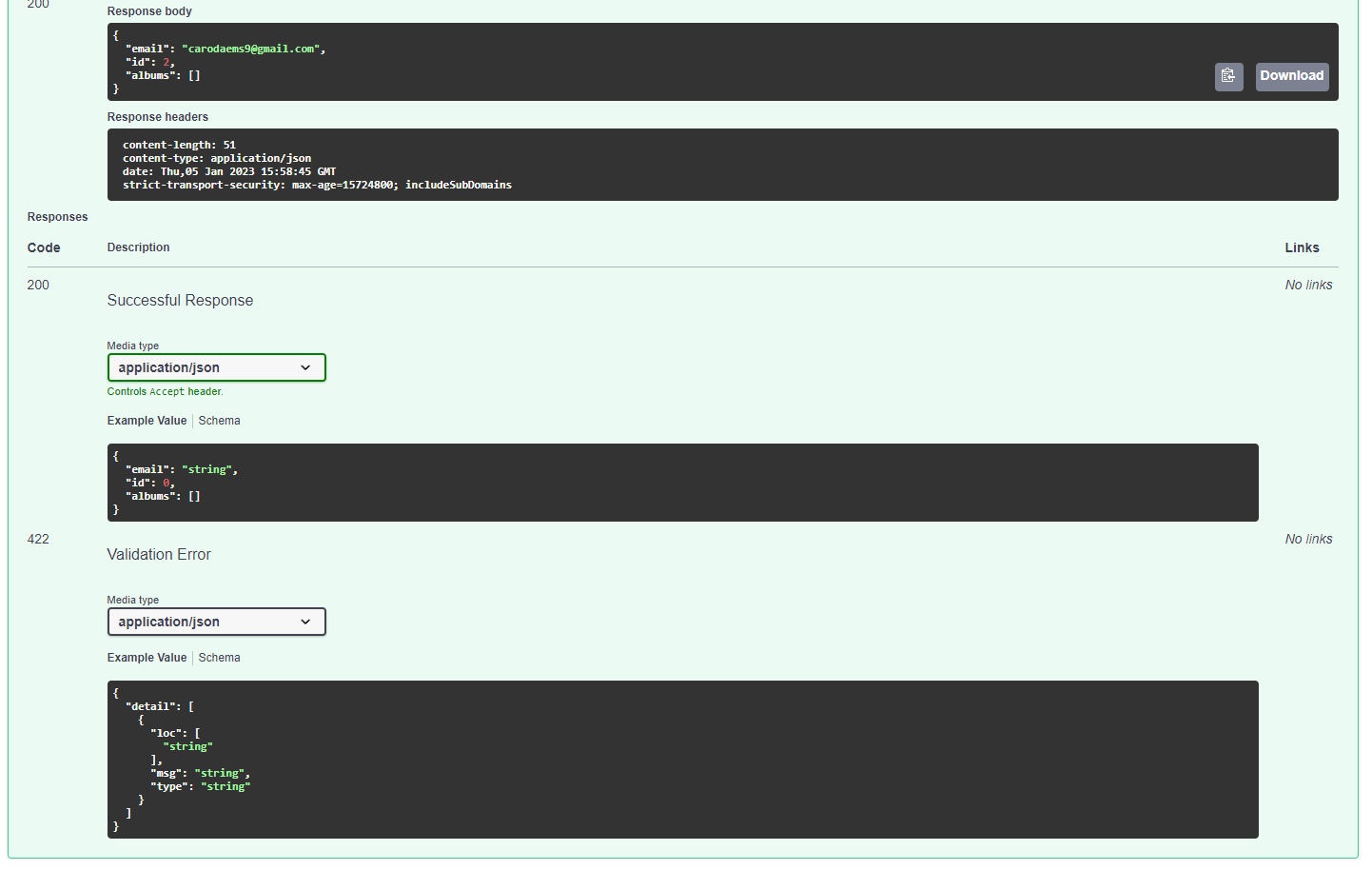Viewport: 1372px width, 870px height.
Task: View the Schema for the Validation Error response
Action: pos(219,657)
